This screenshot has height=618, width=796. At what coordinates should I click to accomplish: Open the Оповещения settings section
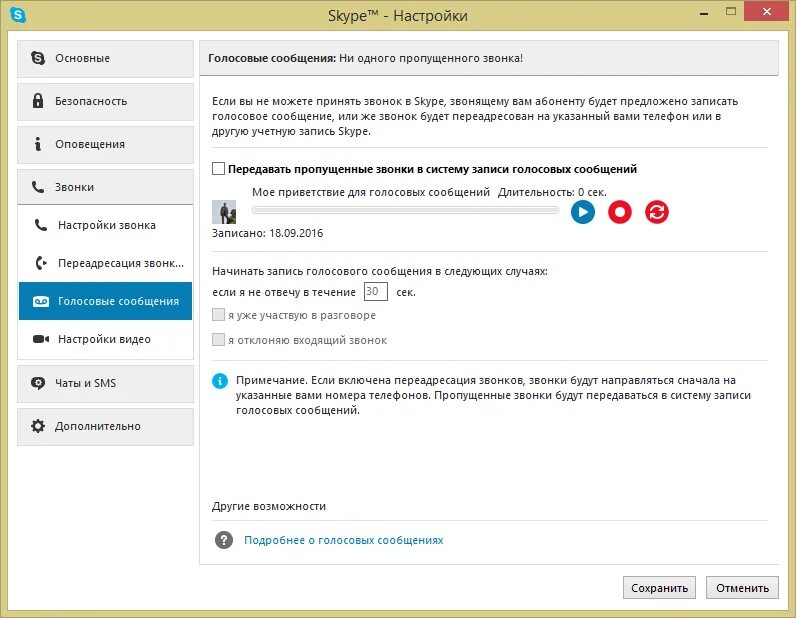click(x=105, y=145)
